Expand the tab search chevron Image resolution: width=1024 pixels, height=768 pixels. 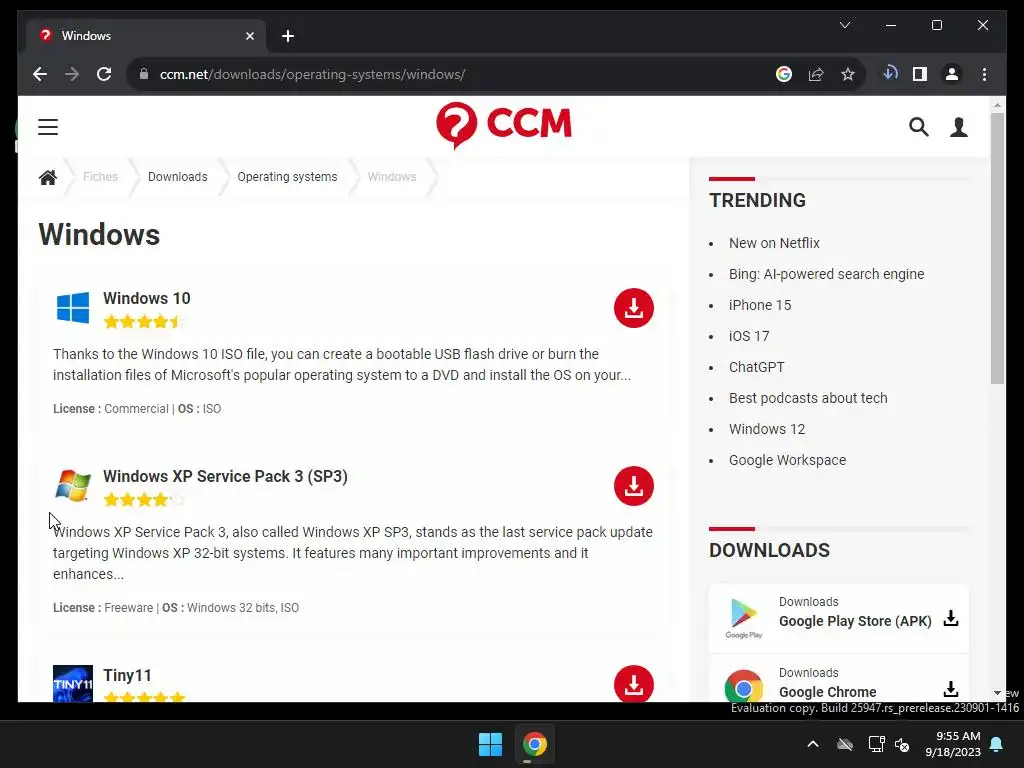[x=844, y=25]
